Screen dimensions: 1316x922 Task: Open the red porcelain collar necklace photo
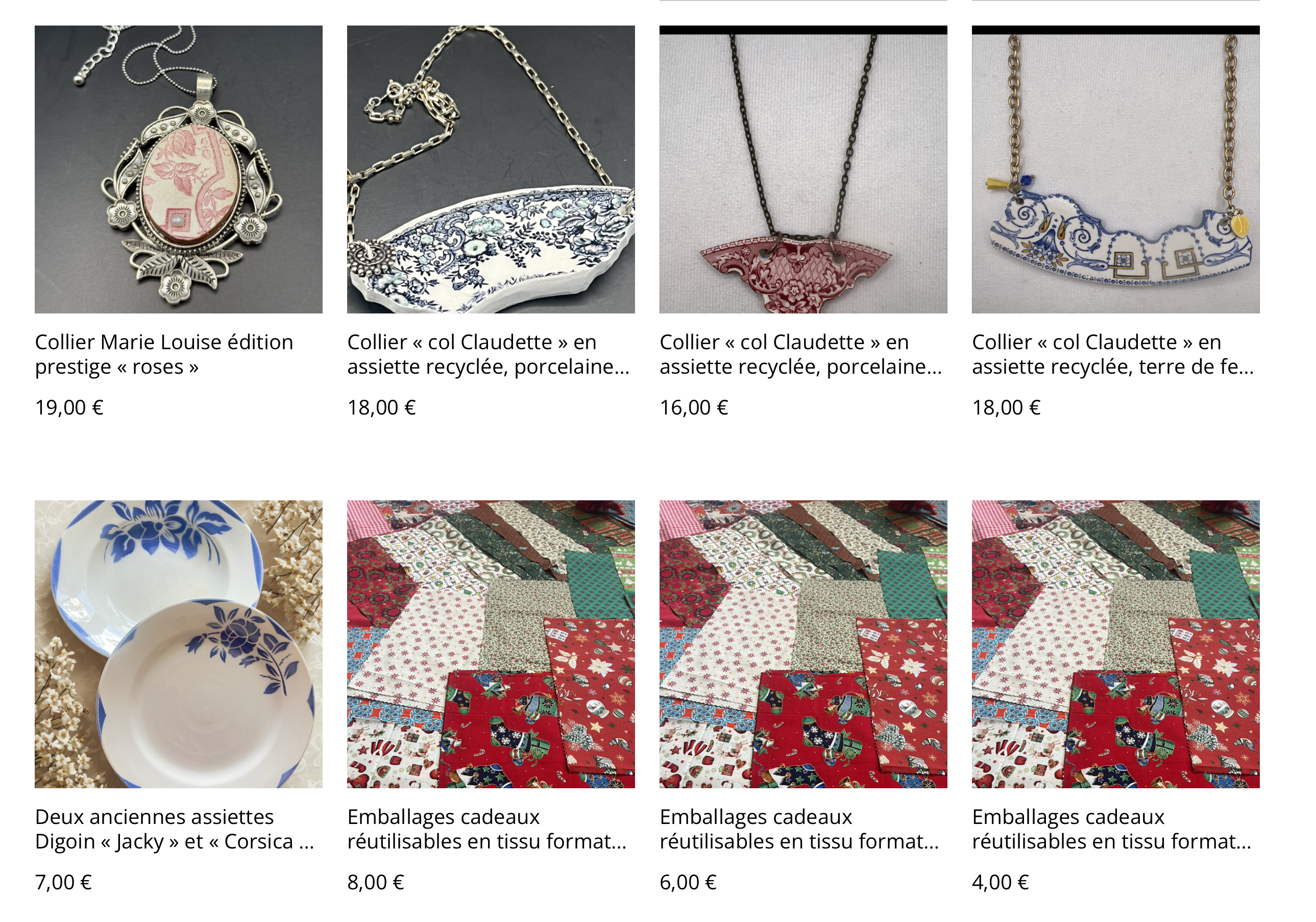(x=803, y=169)
